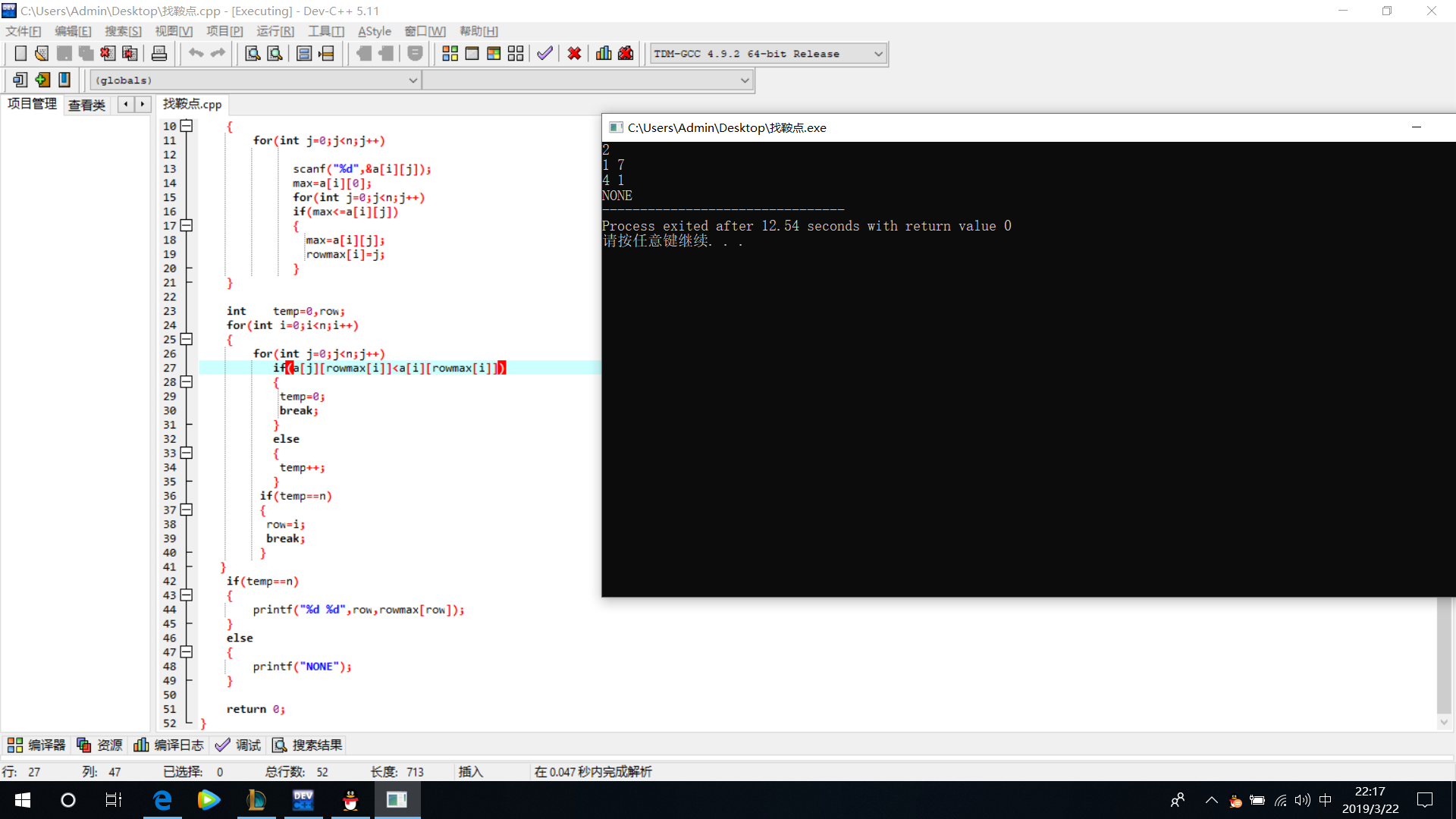The width and height of the screenshot is (1456, 819).
Task: Open the 编译器 bottom panel tab
Action: tap(36, 745)
